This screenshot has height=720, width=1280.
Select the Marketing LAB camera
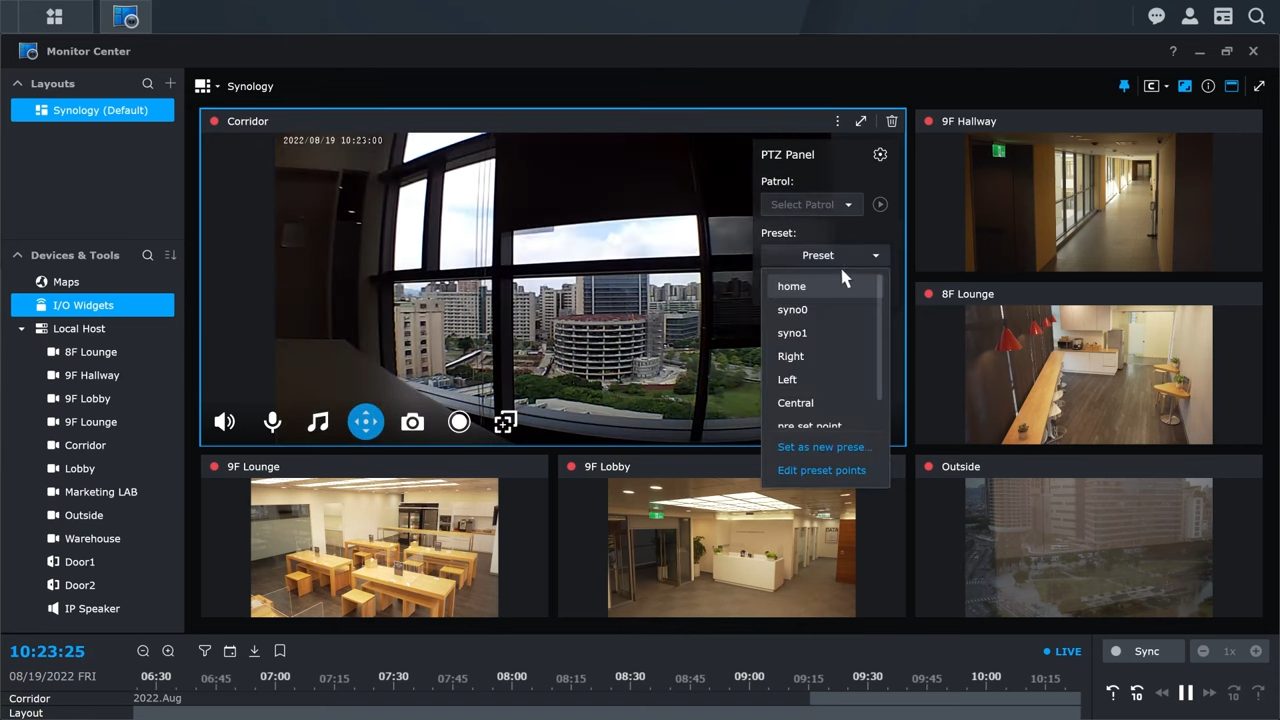[x=92, y=492]
